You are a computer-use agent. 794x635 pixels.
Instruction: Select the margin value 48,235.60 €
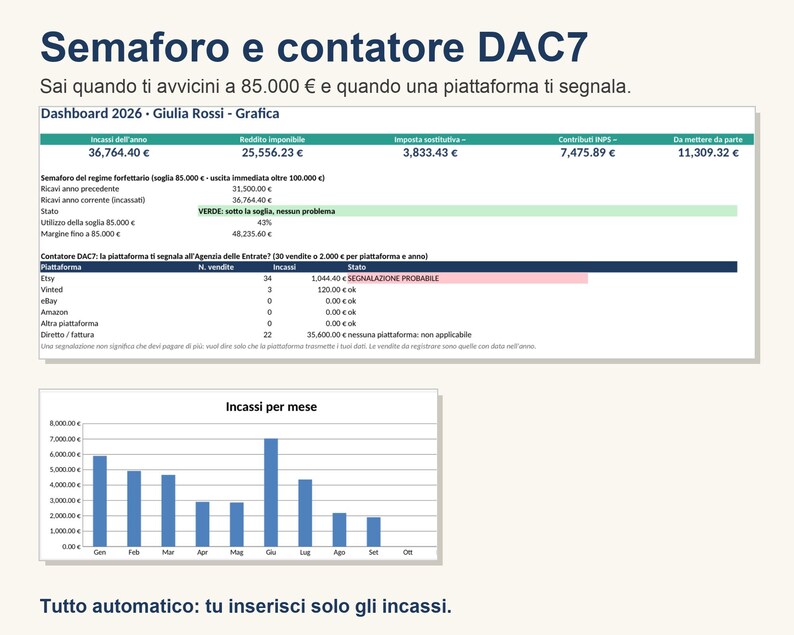[x=252, y=234]
